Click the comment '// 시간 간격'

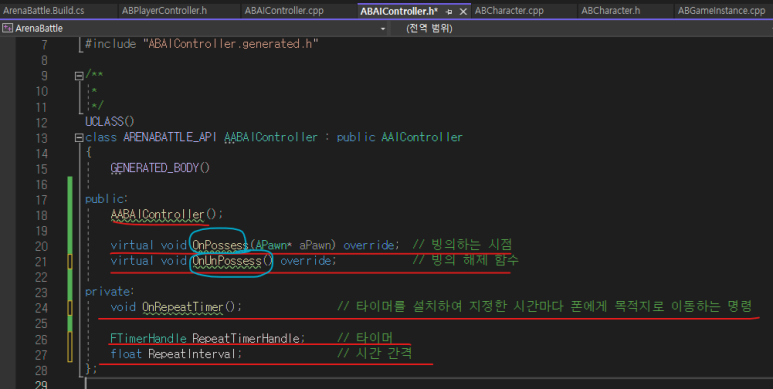tap(374, 353)
